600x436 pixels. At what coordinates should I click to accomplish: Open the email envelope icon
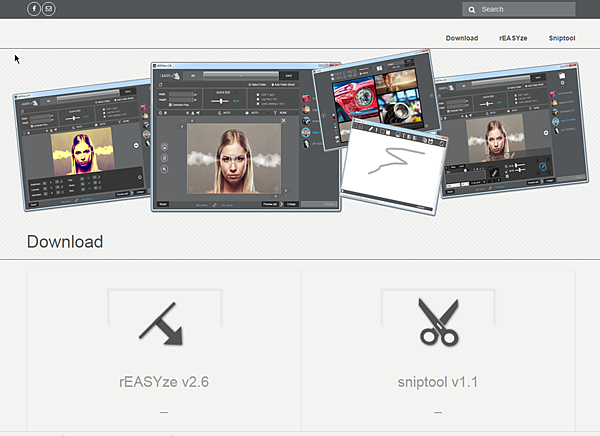pos(49,9)
